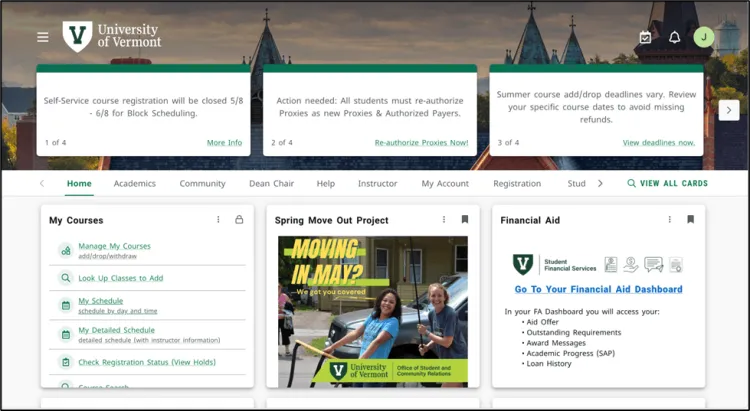Click the Student Financial Services shield logo

pos(523,265)
